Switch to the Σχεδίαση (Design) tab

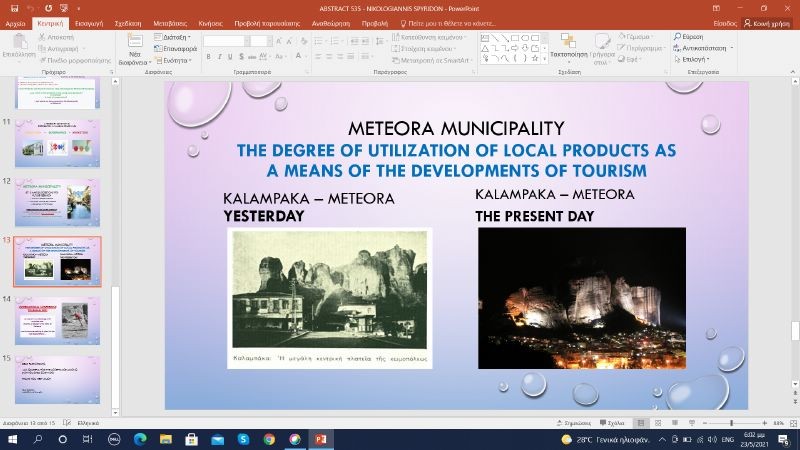click(x=127, y=22)
